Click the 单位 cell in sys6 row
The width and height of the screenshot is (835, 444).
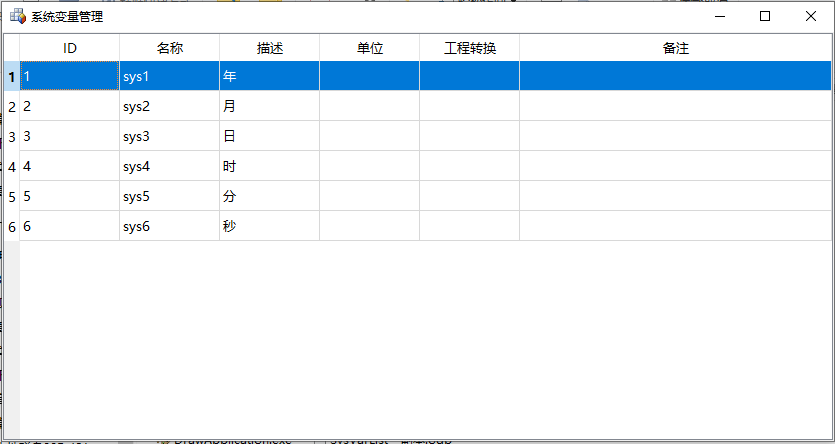click(x=370, y=226)
